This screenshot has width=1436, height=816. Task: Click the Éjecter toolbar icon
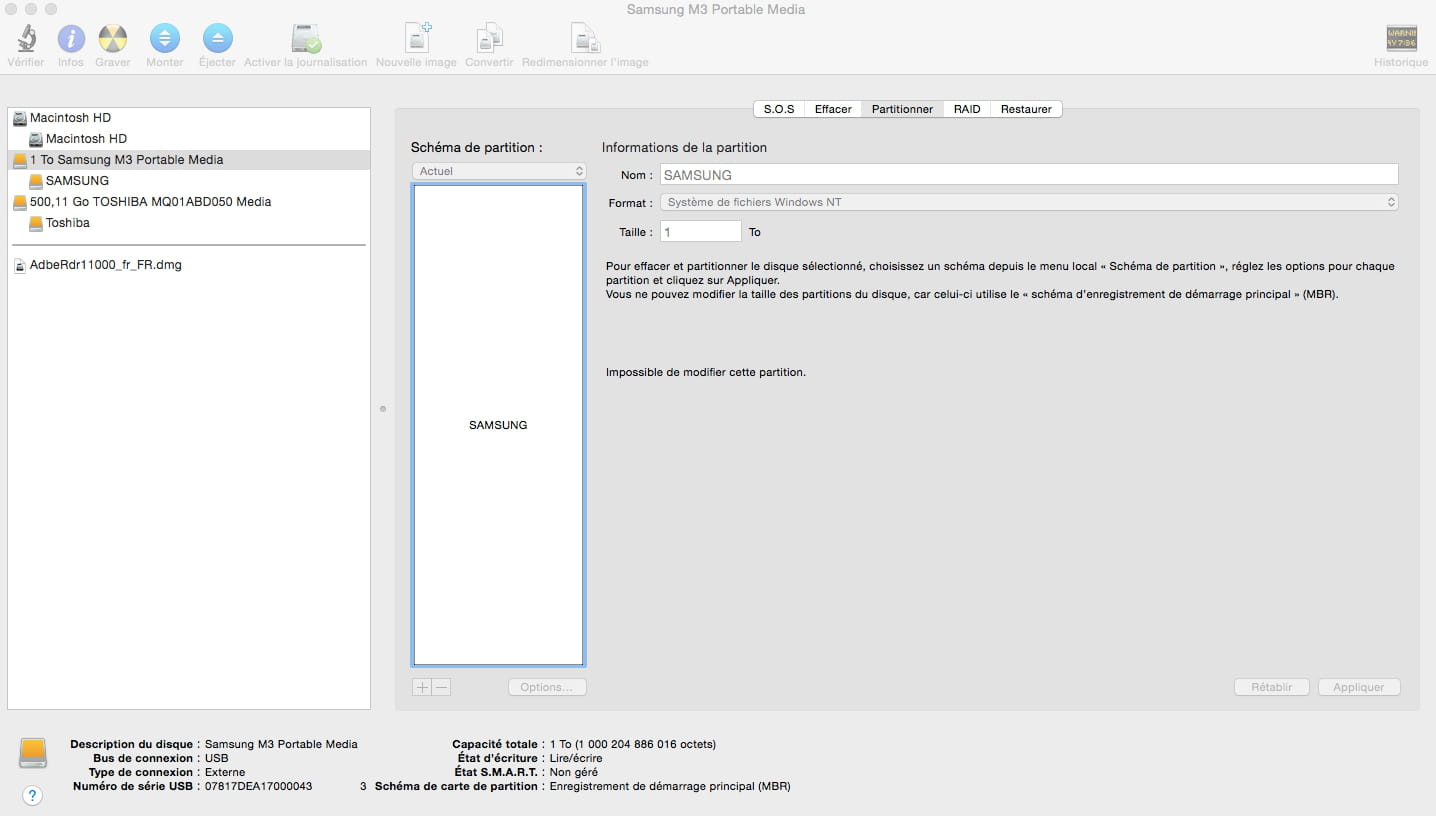(217, 39)
